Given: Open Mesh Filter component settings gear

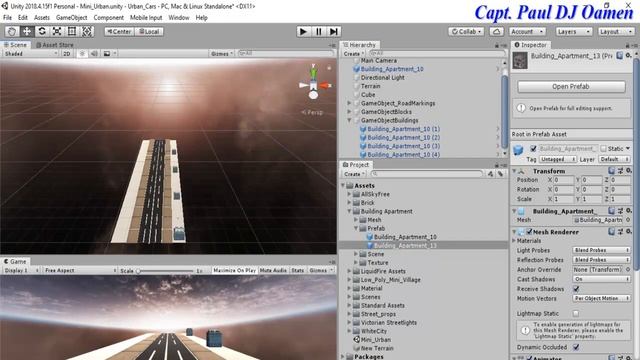Looking at the screenshot, I should (x=629, y=211).
